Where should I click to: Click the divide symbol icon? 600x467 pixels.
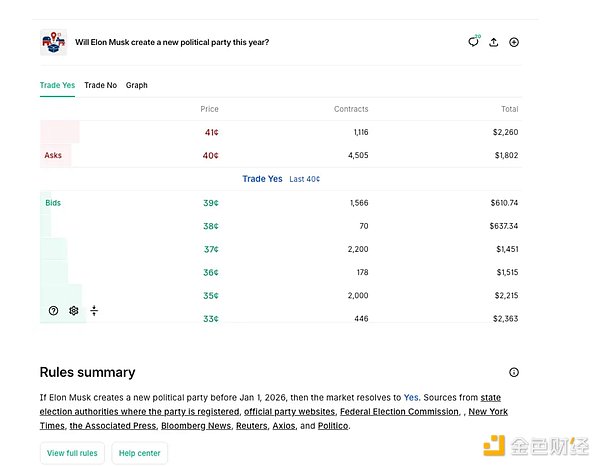pos(94,311)
